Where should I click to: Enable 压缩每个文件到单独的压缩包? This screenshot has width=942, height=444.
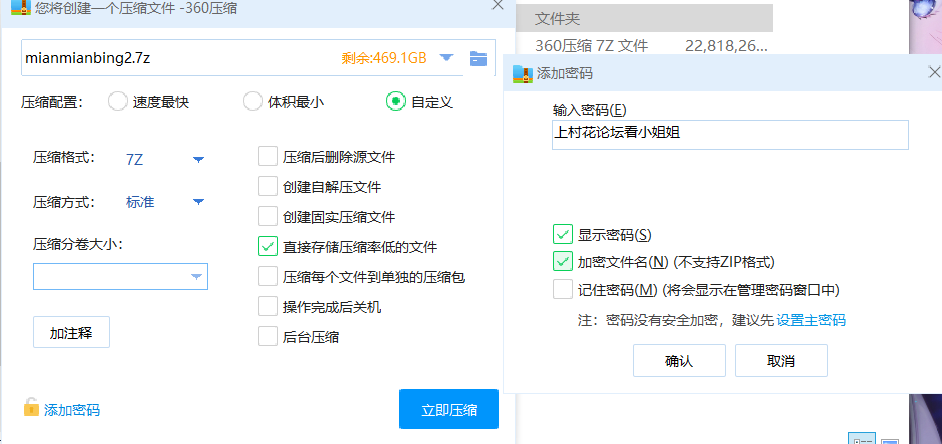click(x=267, y=276)
